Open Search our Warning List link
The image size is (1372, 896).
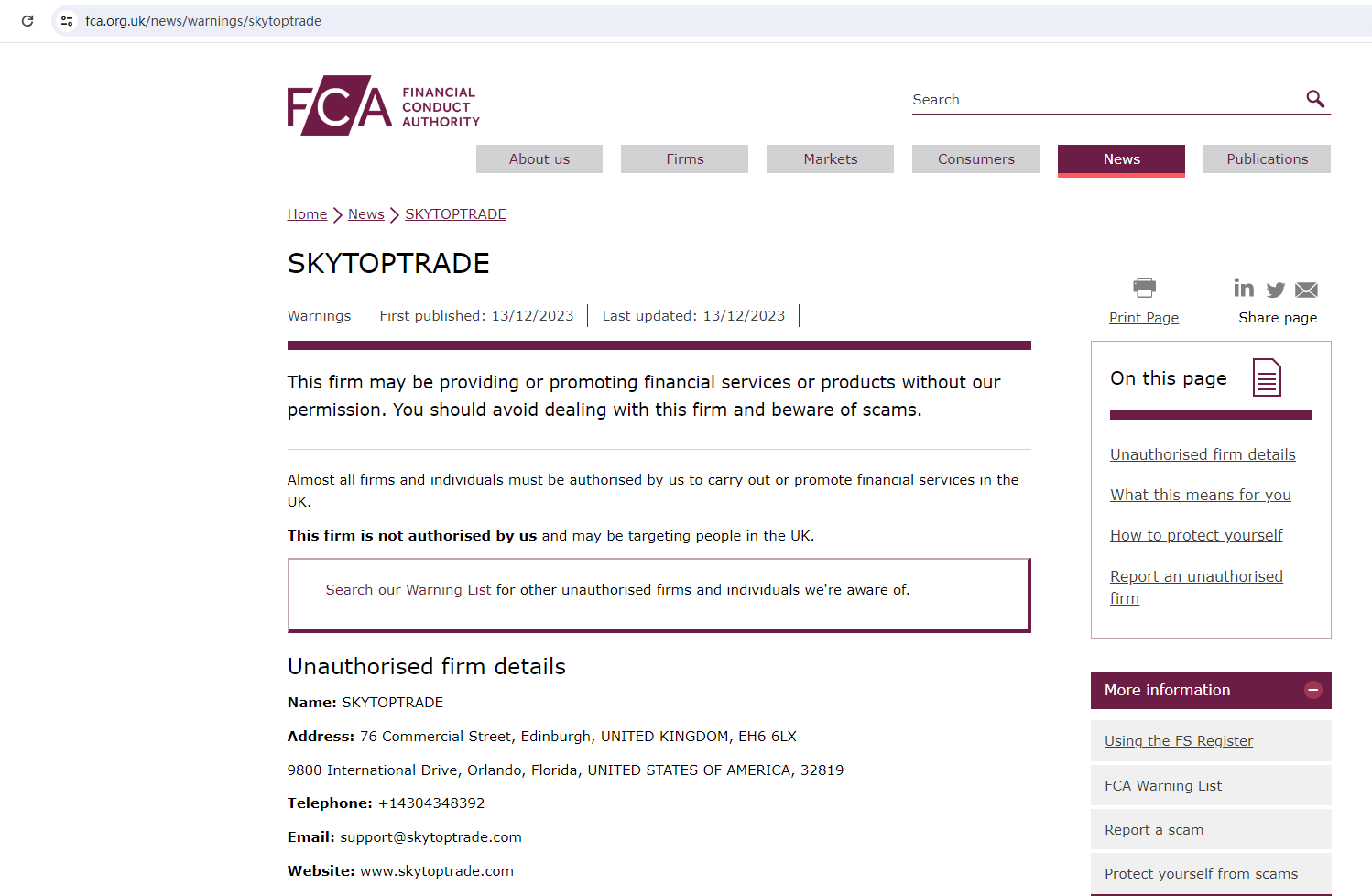(408, 590)
